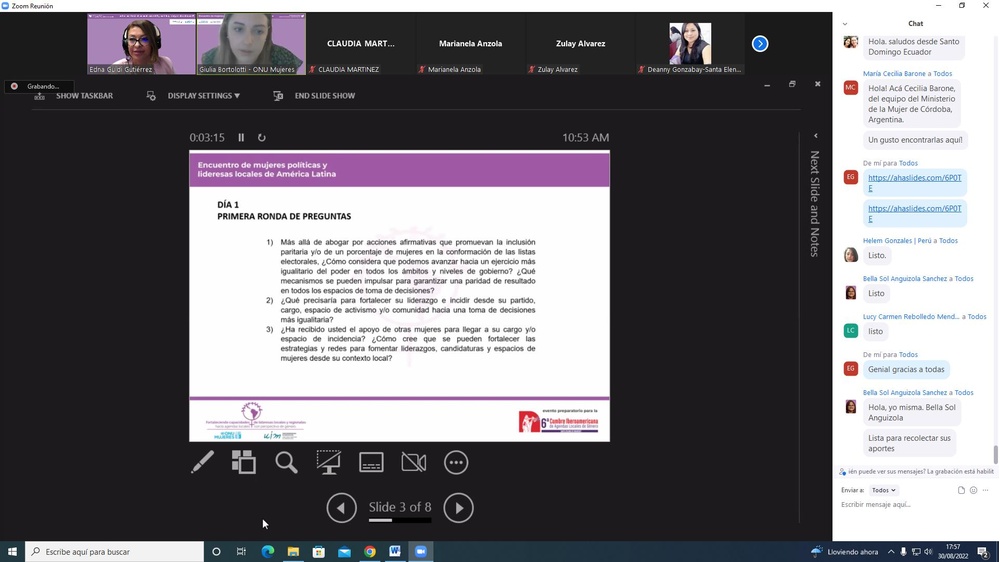Advance to the next slide
Screen dimensions: 1000x562
pos(459,508)
